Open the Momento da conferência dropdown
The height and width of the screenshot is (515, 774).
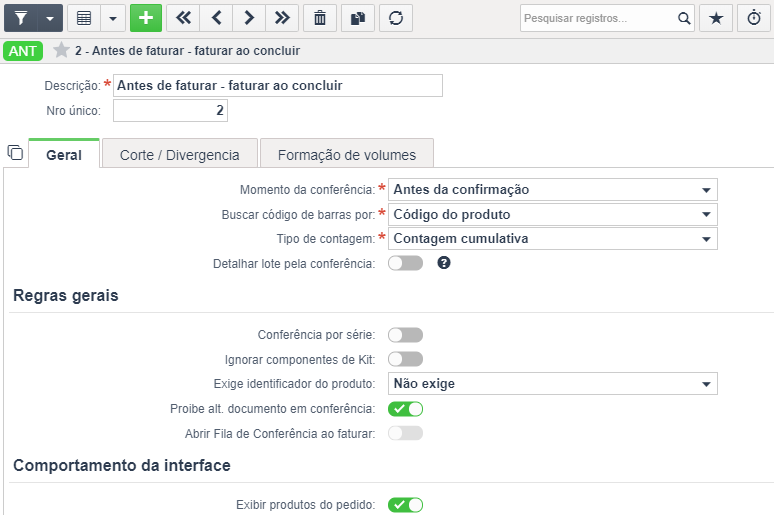tap(552, 190)
